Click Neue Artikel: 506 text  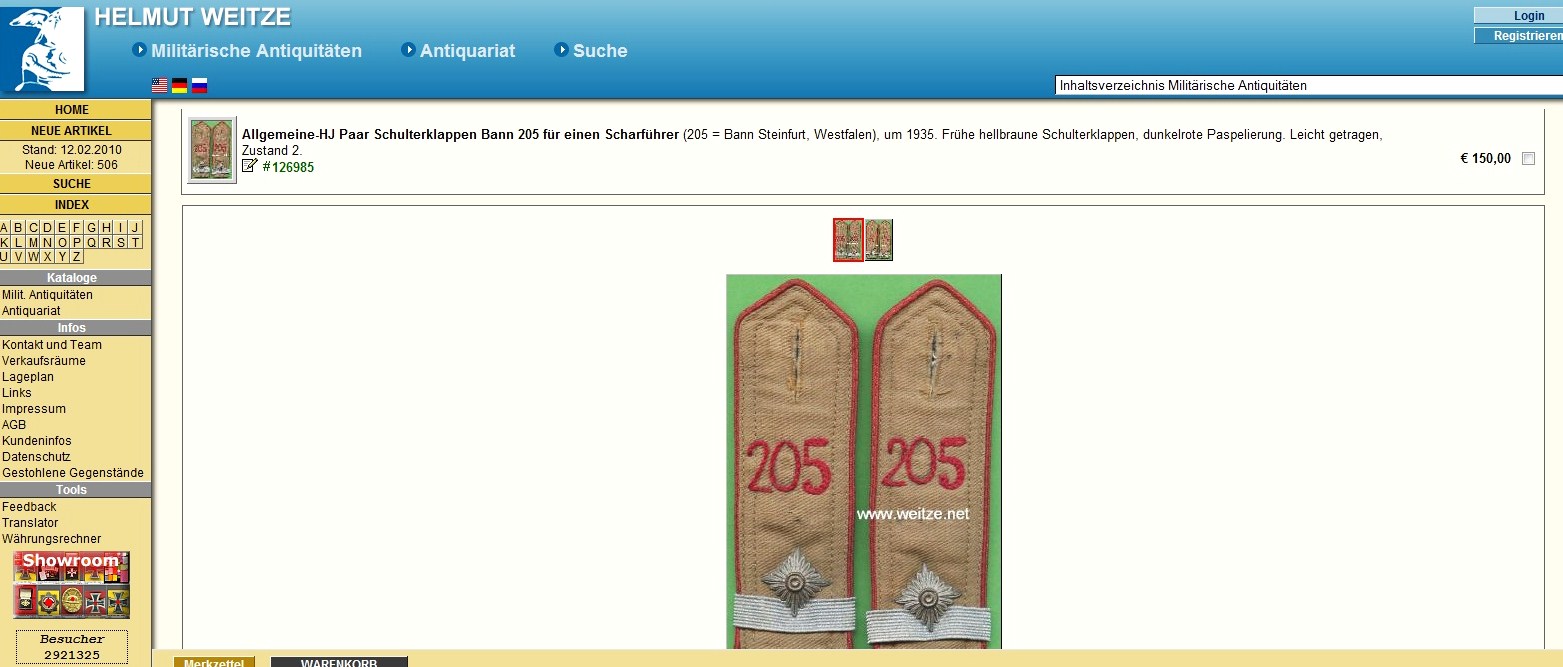coord(71,165)
